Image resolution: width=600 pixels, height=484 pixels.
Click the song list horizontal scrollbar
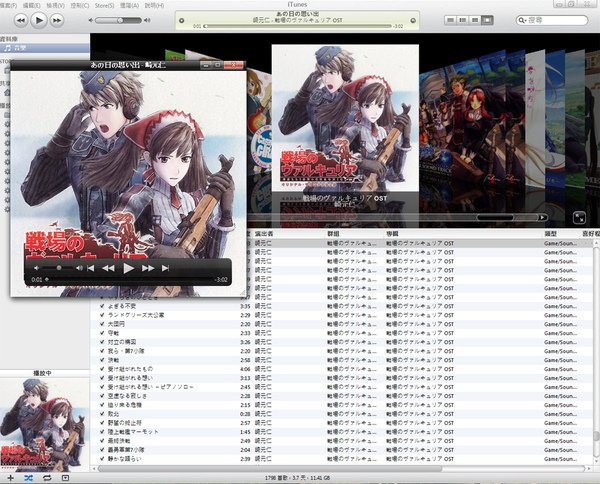coord(270,468)
